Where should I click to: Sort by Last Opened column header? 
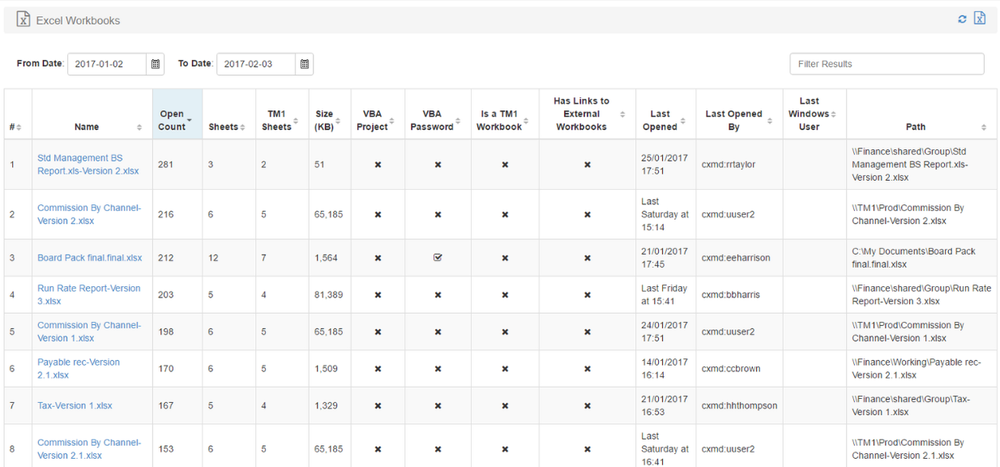pos(660,120)
